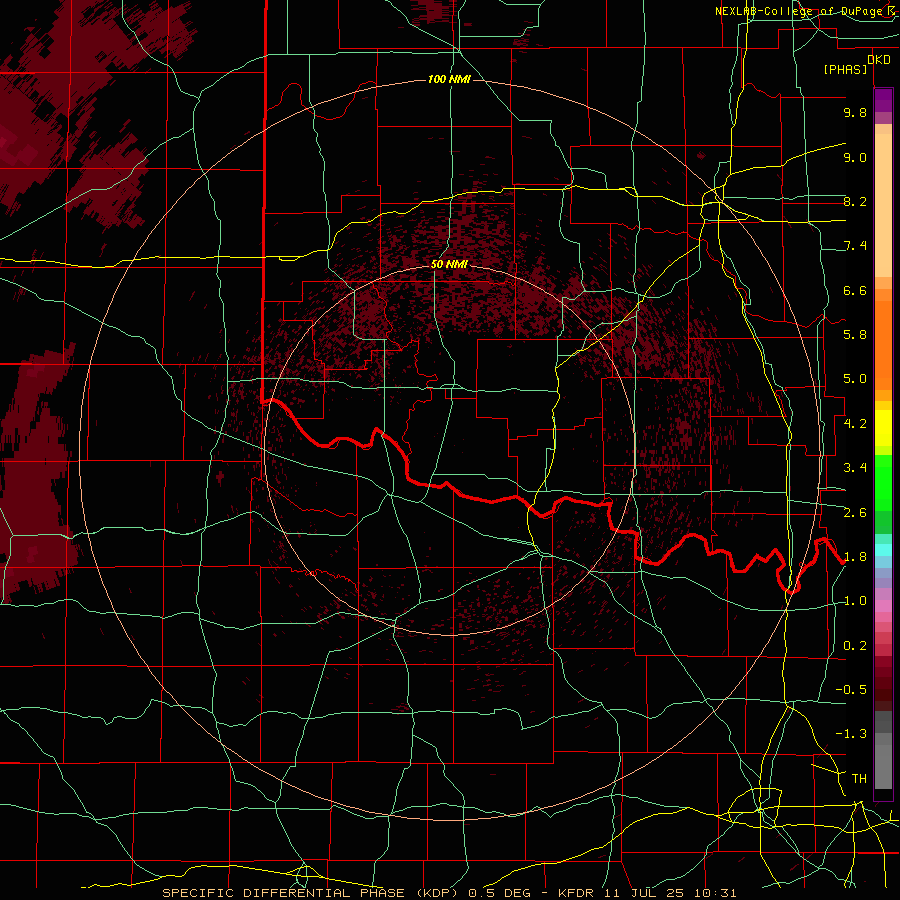Click the 4.2 scale value
Viewport: 900px width, 900px height.
[x=855, y=424]
